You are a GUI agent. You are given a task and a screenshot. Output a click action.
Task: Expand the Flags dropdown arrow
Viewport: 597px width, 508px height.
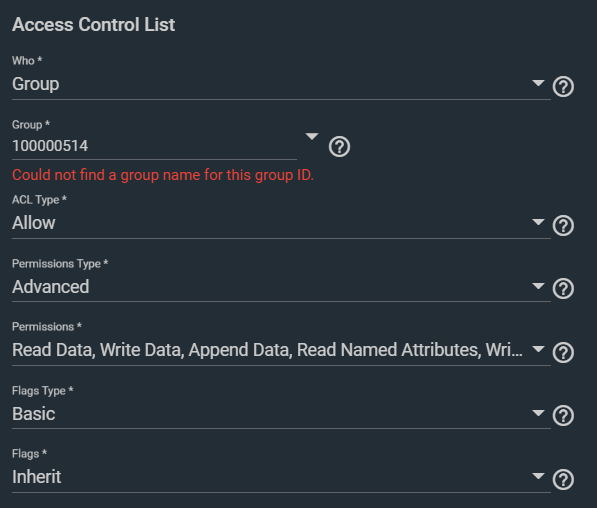click(538, 475)
